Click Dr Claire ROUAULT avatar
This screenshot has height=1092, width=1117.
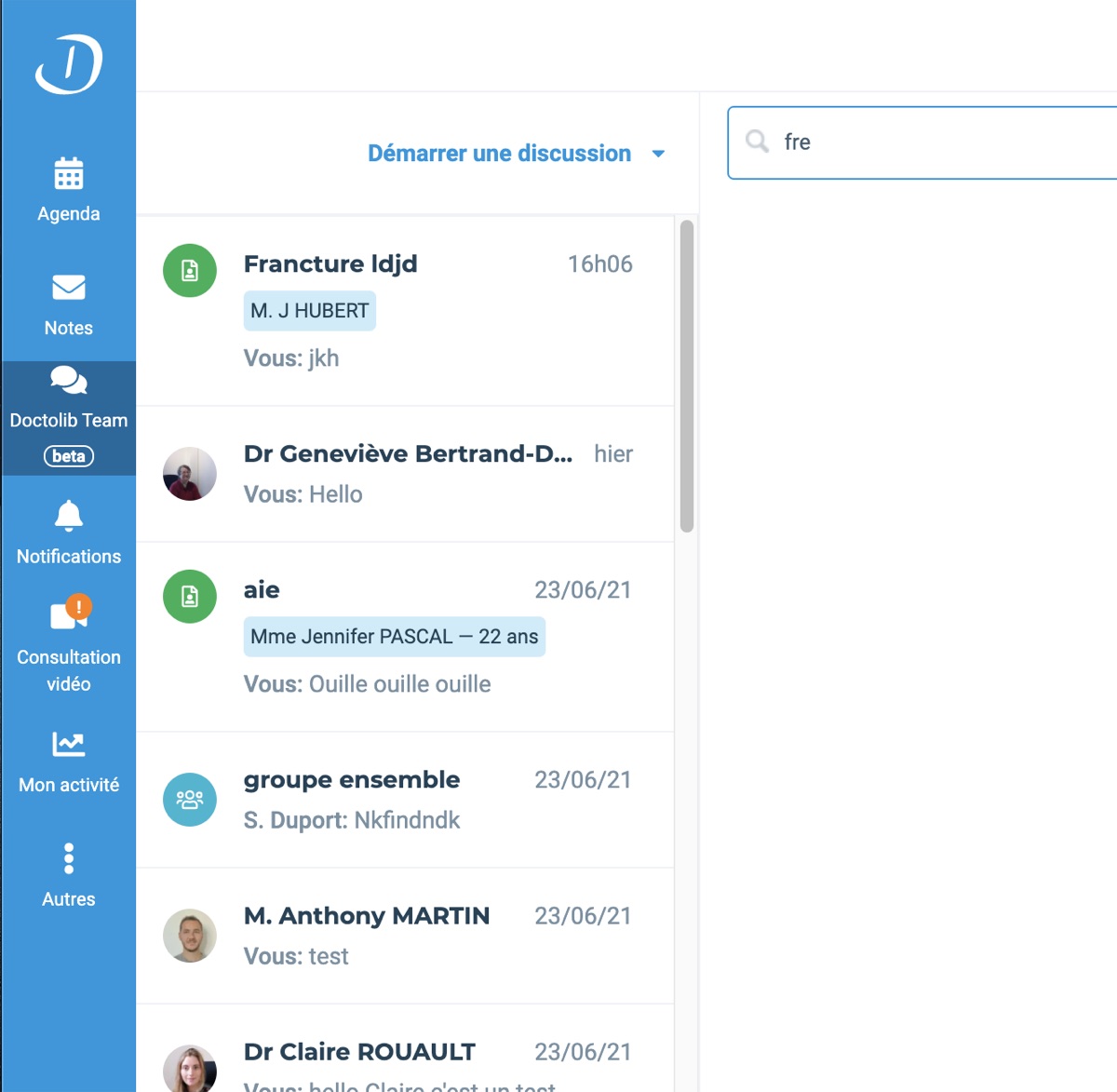coord(190,1069)
